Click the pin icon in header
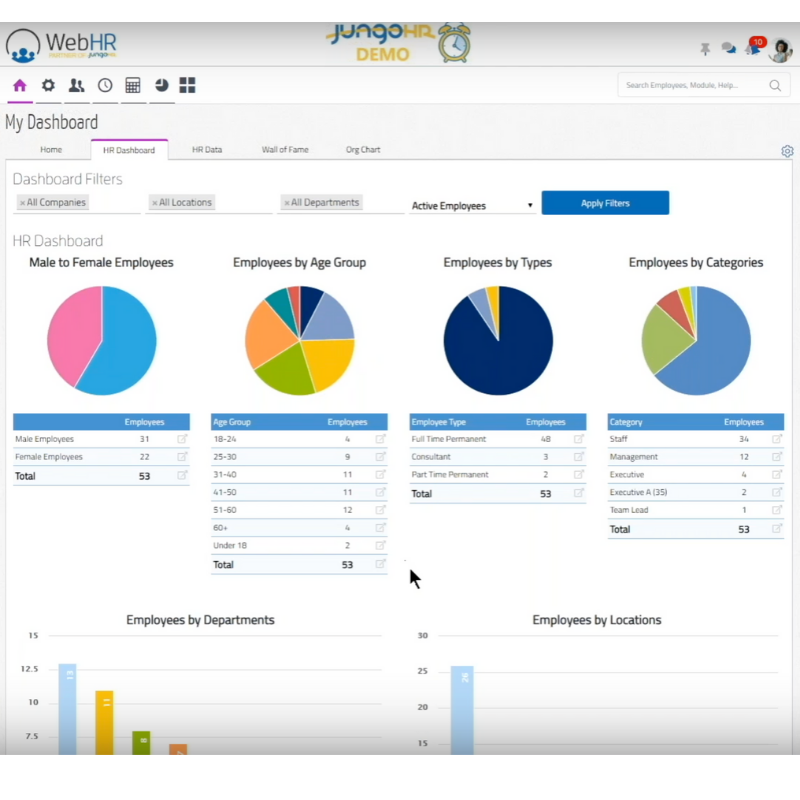Viewport: 800px width, 800px height. click(705, 49)
